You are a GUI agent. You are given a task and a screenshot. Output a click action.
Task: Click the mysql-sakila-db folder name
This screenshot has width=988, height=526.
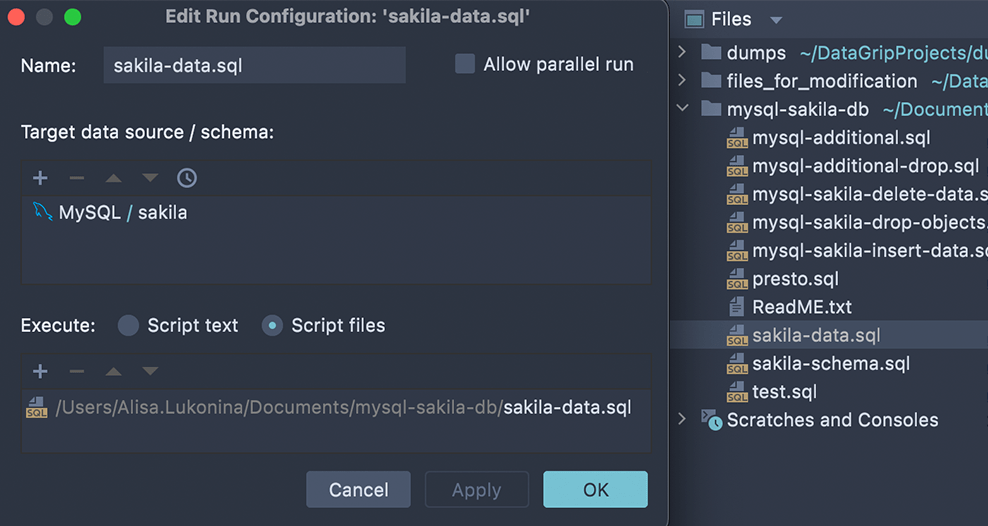tap(798, 109)
